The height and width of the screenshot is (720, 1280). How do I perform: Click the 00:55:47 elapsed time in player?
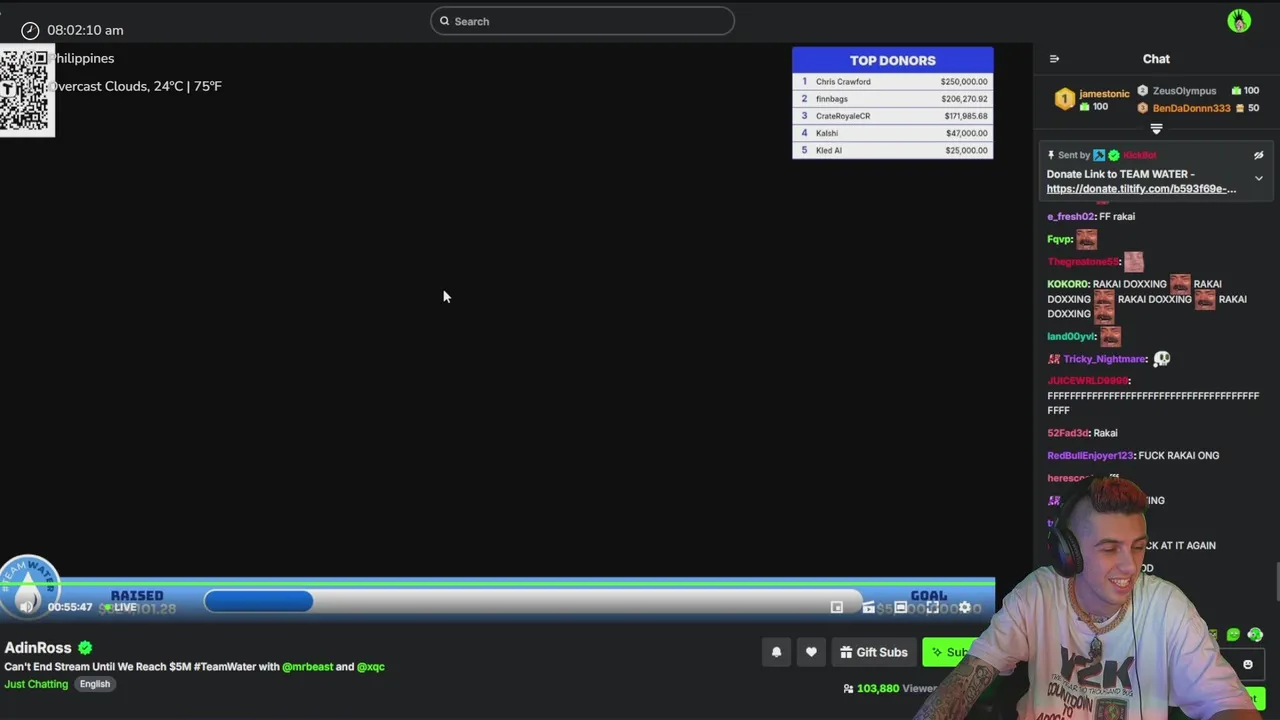[70, 607]
